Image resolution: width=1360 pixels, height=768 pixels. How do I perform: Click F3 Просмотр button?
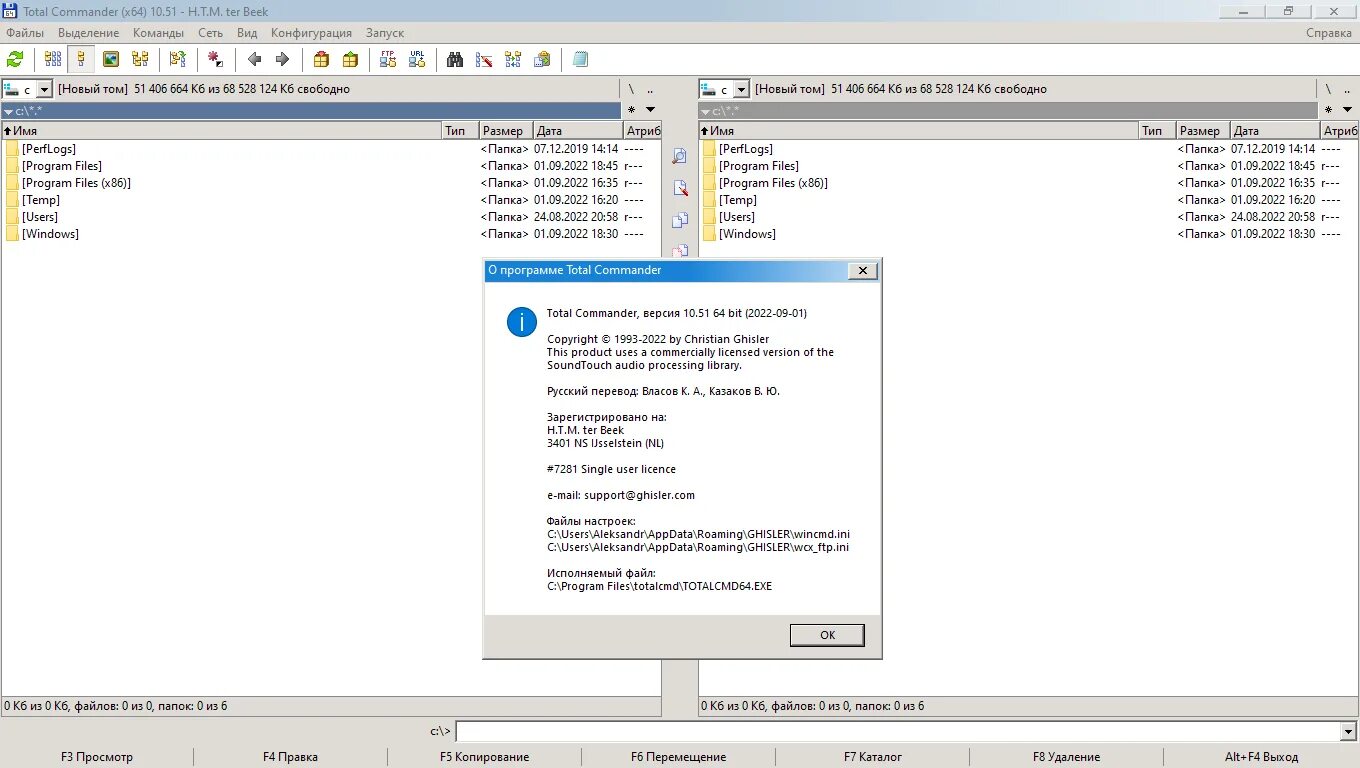[97, 757]
